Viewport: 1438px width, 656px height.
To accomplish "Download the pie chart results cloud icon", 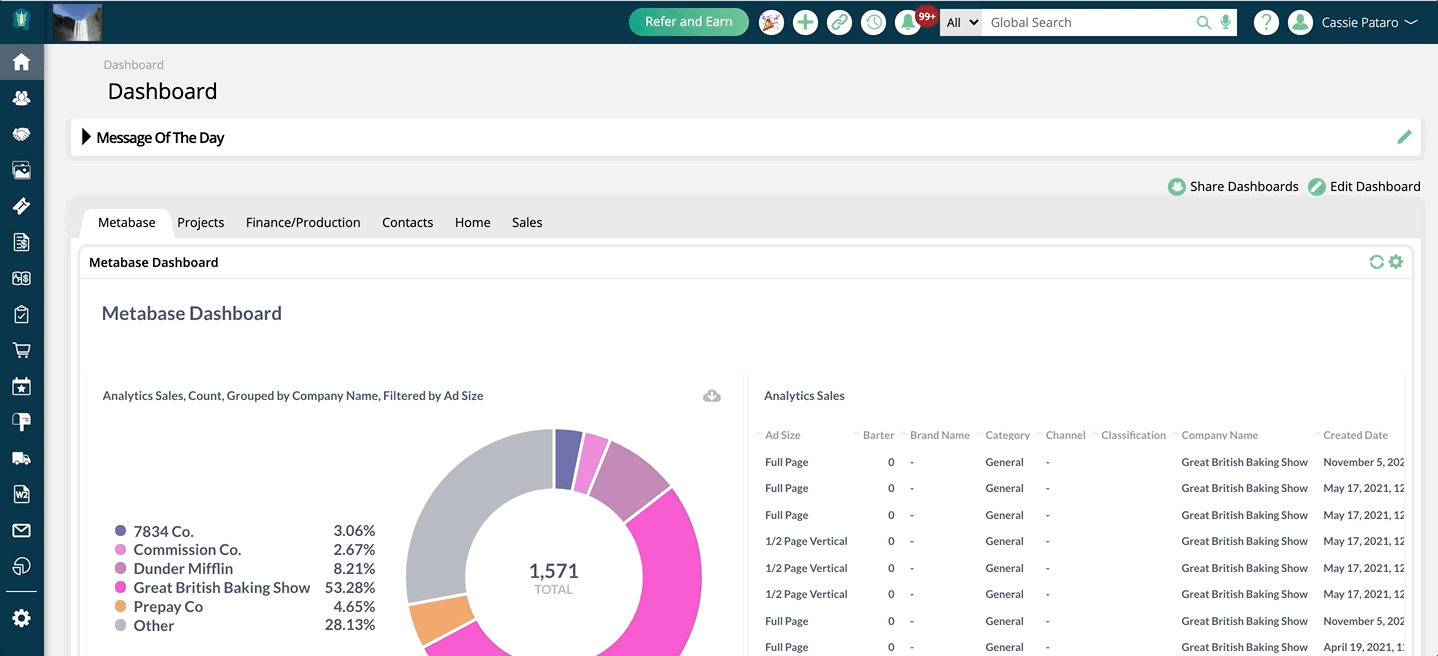I will pyautogui.click(x=712, y=396).
